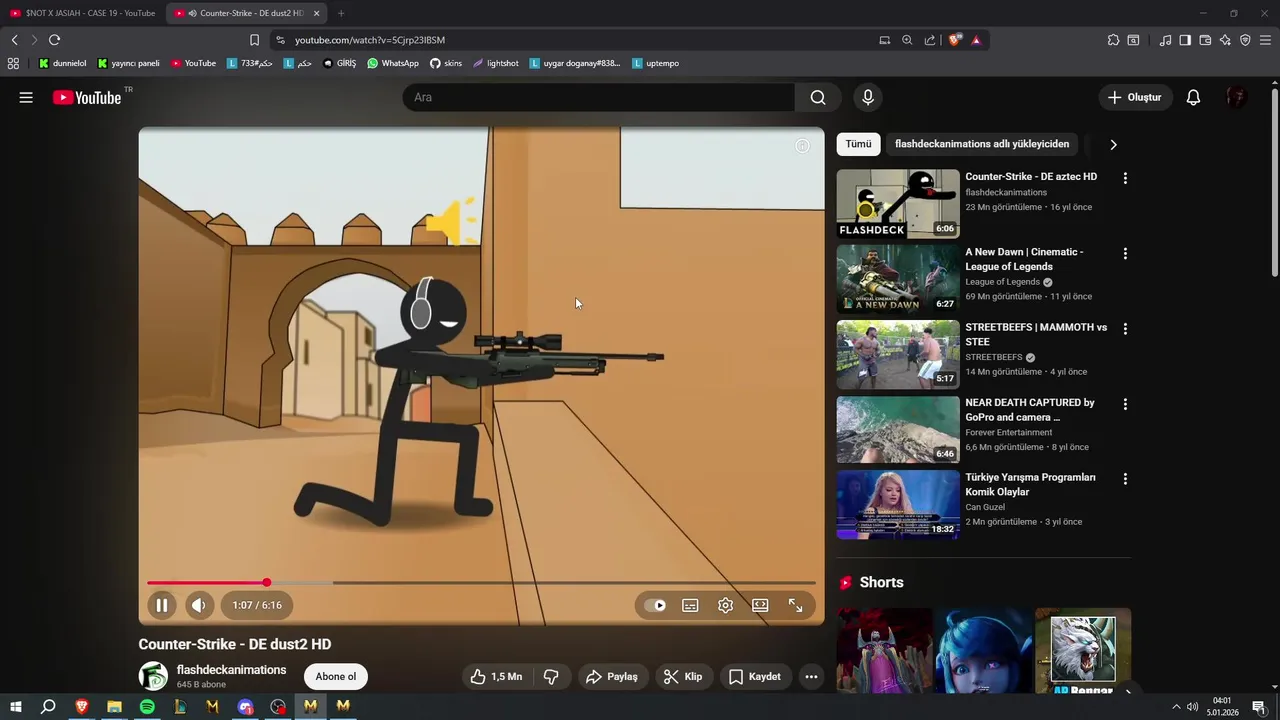Click the info icon on video corner
The width and height of the screenshot is (1280, 720).
(802, 146)
